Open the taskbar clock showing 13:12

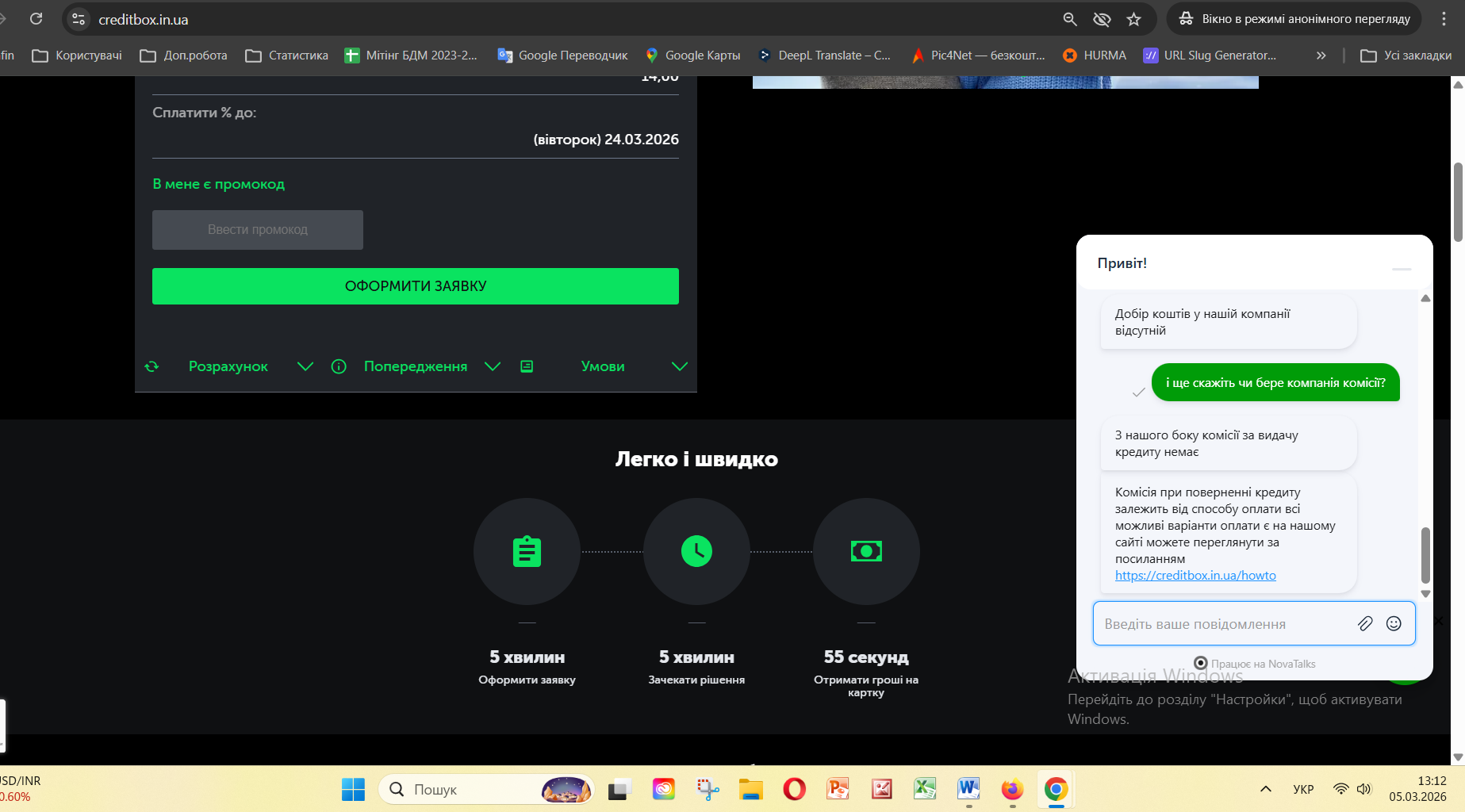1417,789
